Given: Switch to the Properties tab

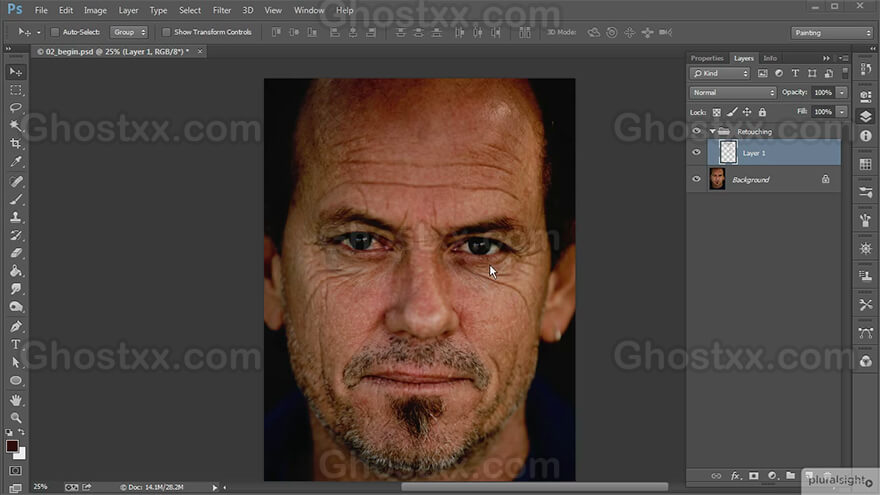Looking at the screenshot, I should (x=707, y=58).
